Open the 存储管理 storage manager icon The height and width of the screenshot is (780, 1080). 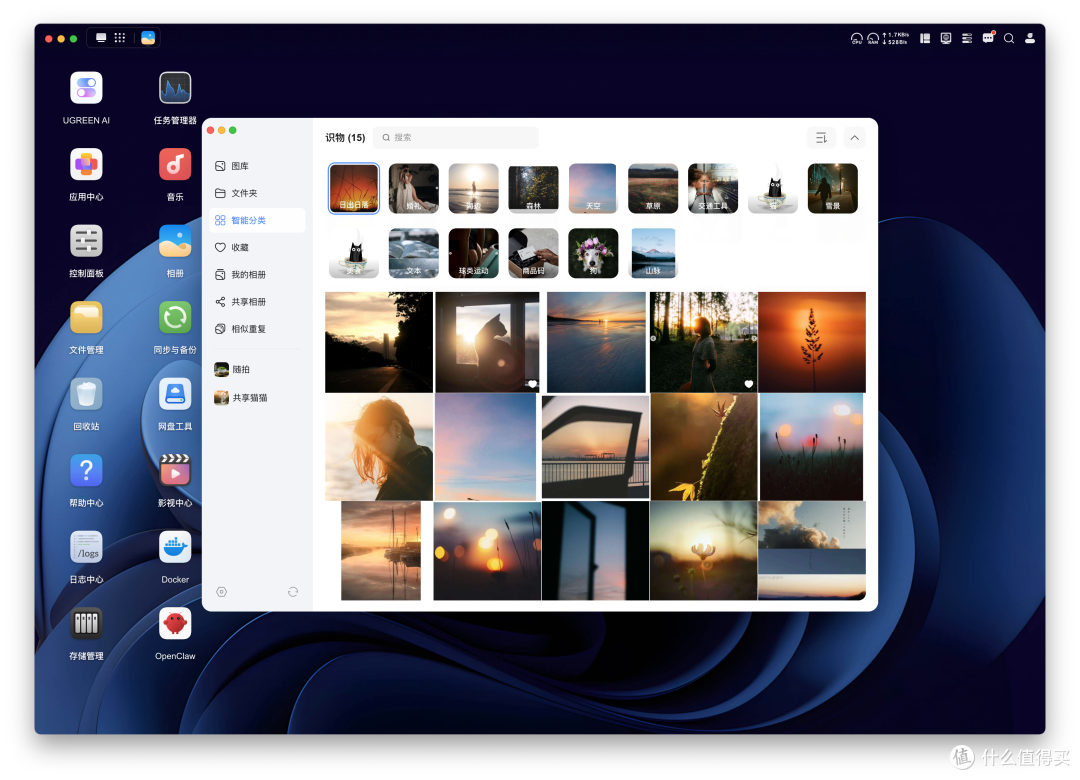pos(86,624)
